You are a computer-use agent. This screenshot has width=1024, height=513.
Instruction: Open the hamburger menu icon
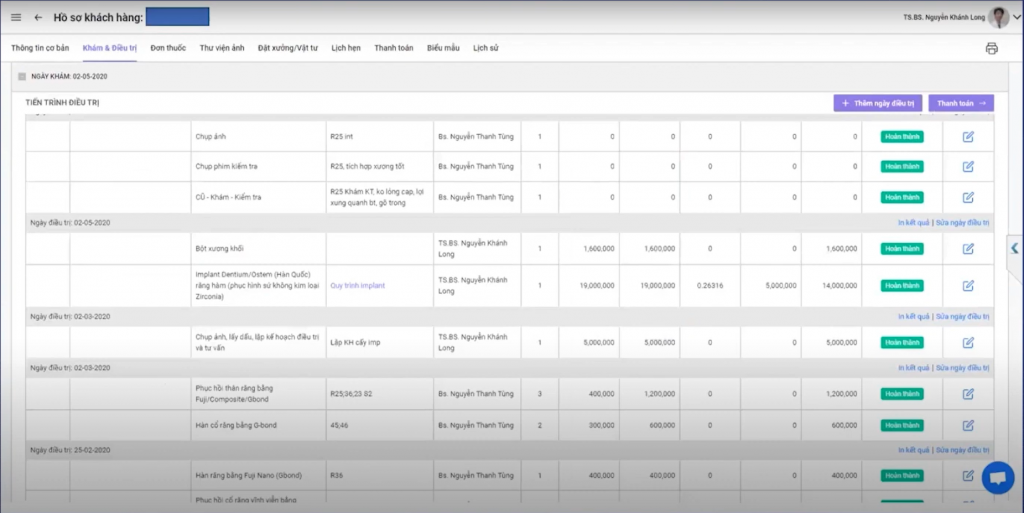(x=15, y=17)
